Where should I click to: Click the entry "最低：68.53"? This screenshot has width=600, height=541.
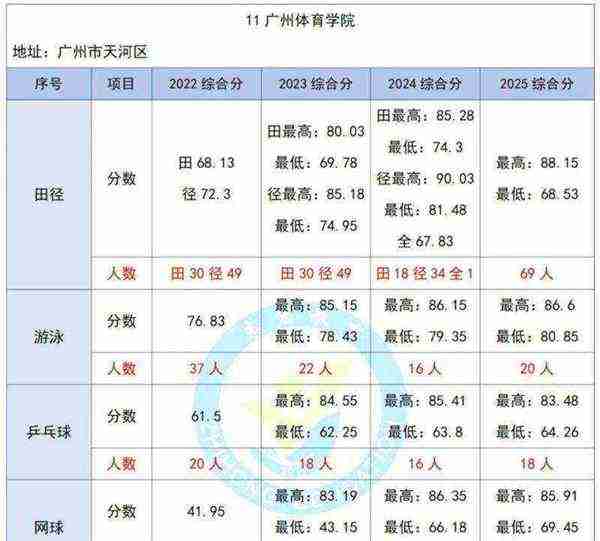click(x=537, y=194)
